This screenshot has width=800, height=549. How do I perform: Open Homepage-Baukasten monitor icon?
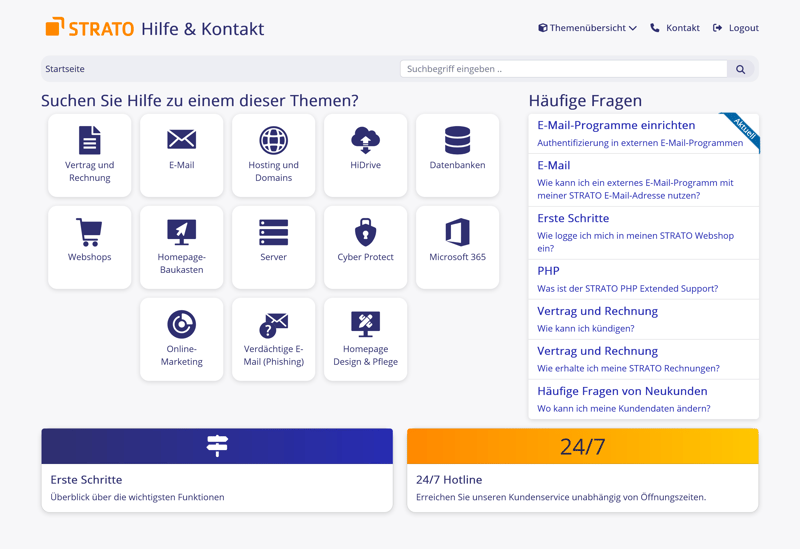coord(182,233)
